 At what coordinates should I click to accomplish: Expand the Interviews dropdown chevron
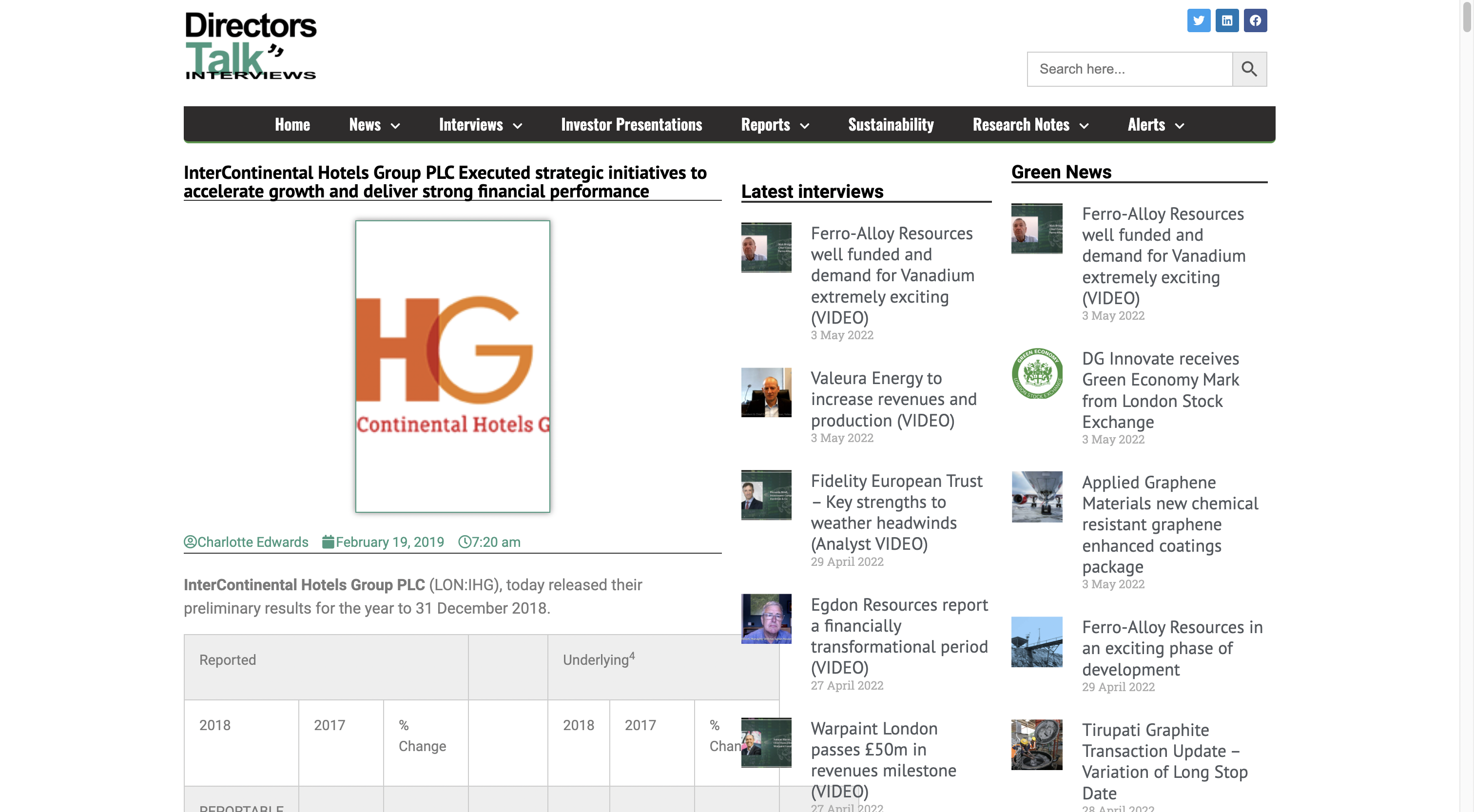(518, 126)
